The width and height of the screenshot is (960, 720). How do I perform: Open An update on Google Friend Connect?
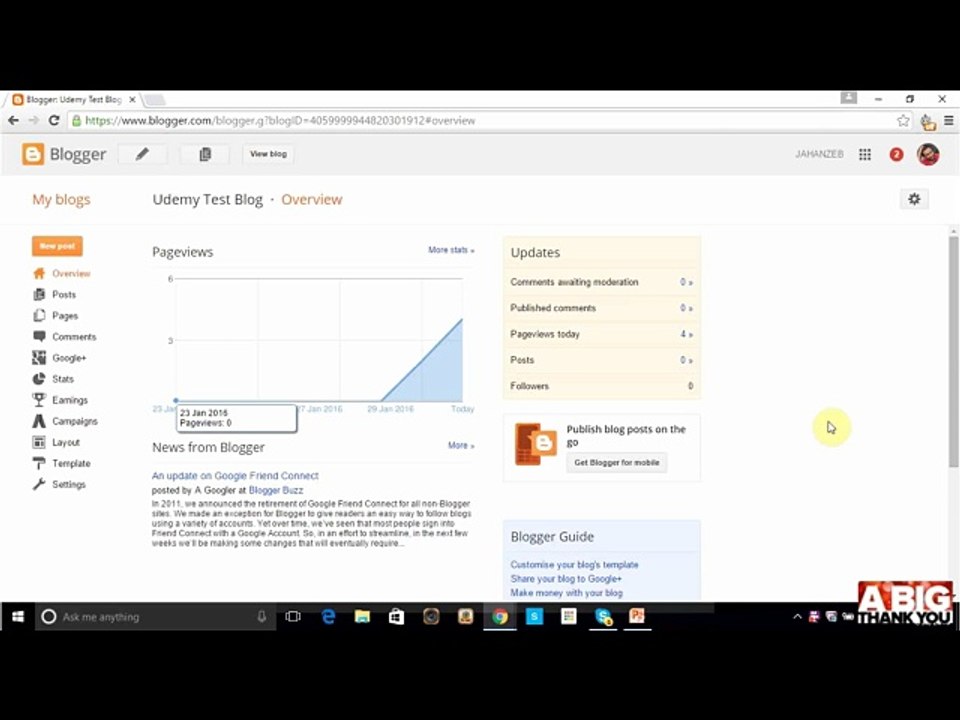tap(235, 476)
